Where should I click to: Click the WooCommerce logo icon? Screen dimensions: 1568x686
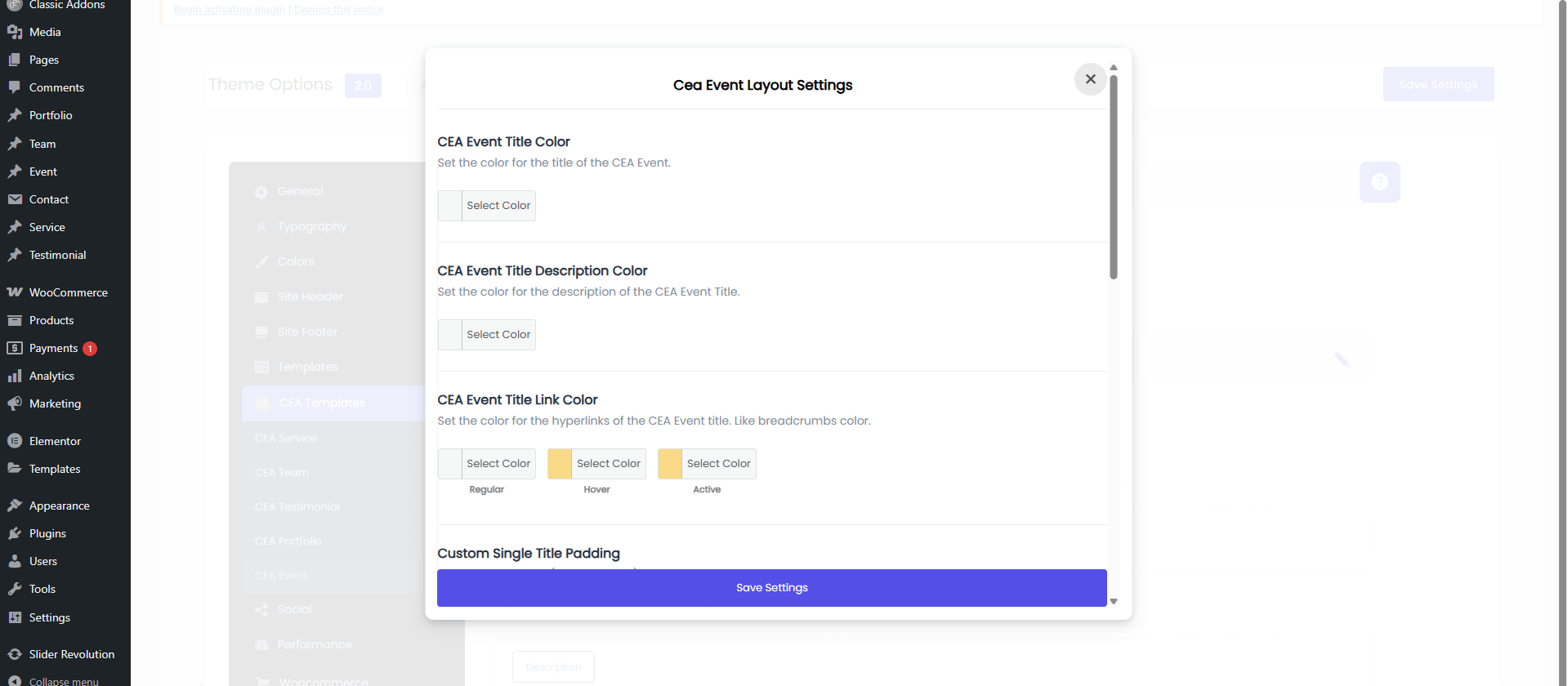coord(15,292)
